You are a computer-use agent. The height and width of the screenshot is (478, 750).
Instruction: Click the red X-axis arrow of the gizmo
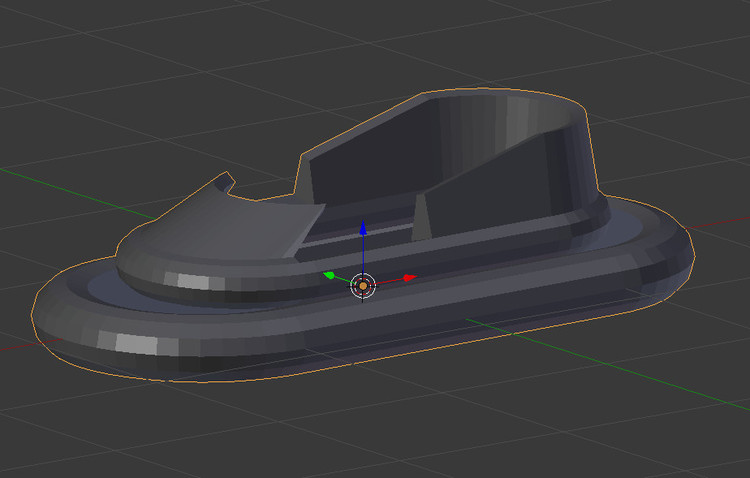(409, 278)
